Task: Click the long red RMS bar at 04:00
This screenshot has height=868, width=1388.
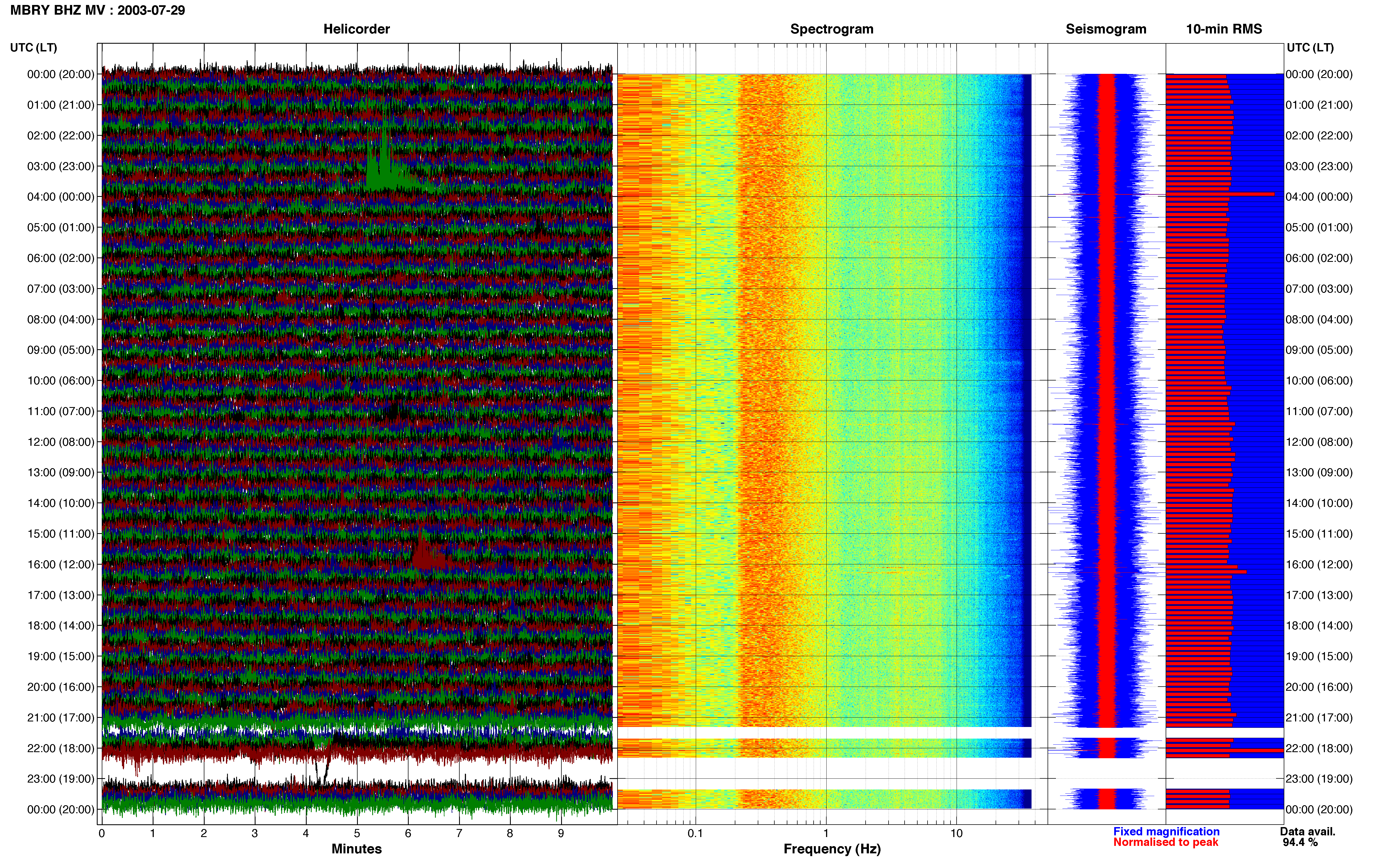Action: (x=1220, y=194)
